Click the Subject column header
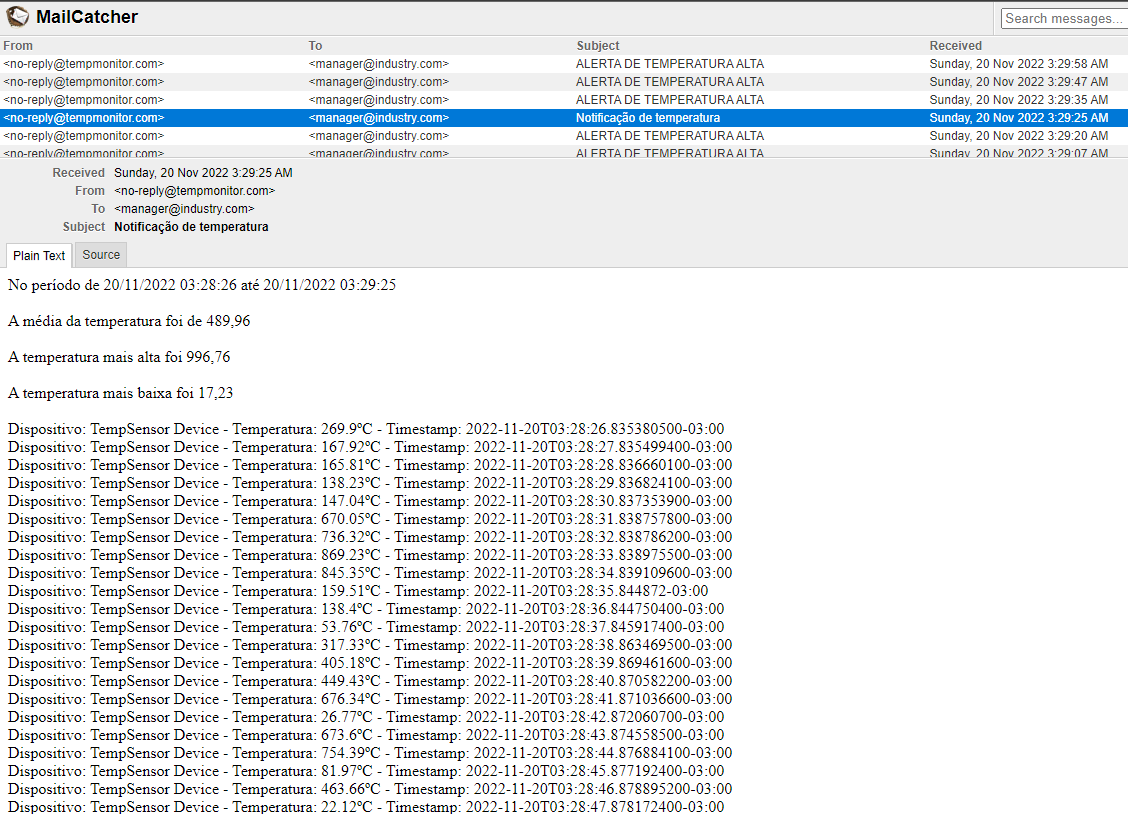 [598, 46]
